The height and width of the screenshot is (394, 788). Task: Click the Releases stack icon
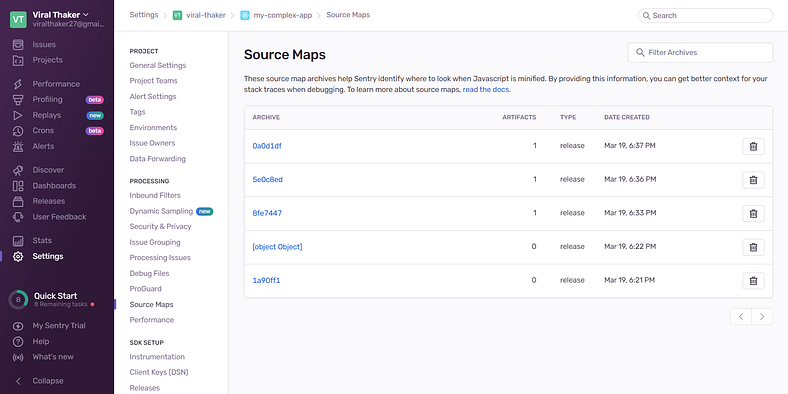18,202
